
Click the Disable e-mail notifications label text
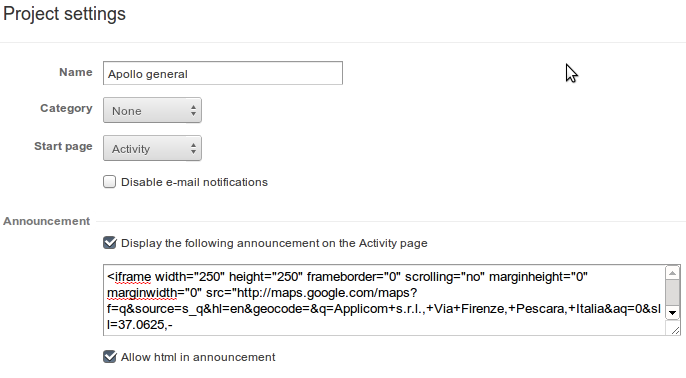[194, 182]
